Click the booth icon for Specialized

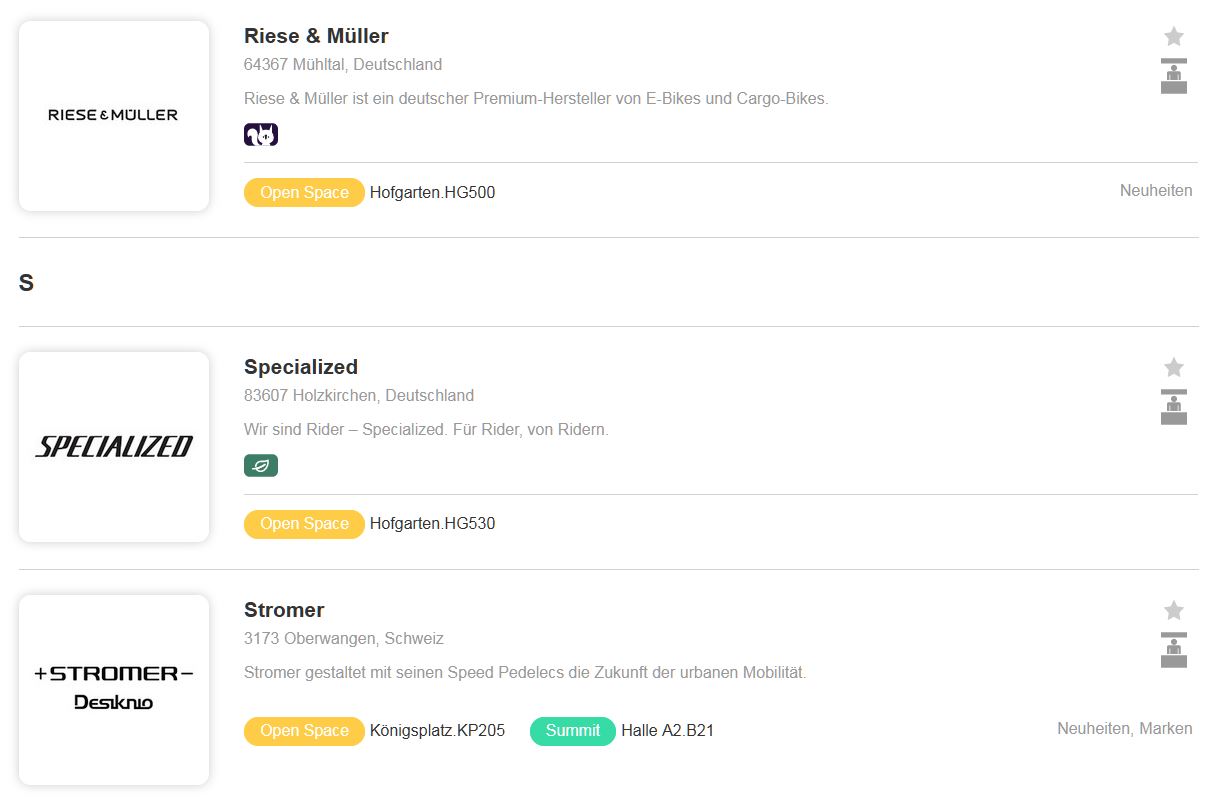click(x=1174, y=408)
